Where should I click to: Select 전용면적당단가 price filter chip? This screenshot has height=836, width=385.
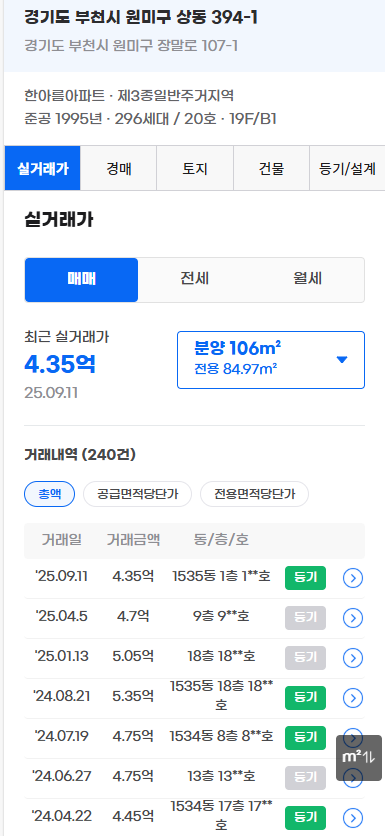coord(254,494)
